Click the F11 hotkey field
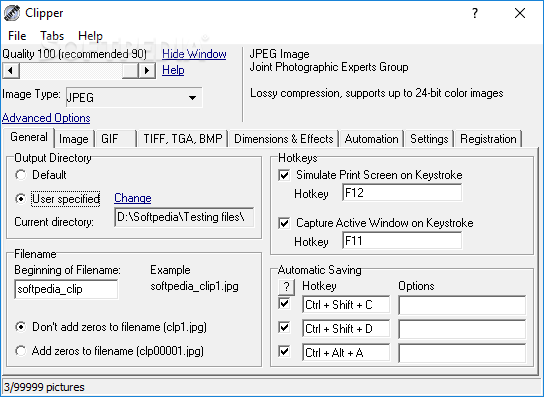 [402, 240]
